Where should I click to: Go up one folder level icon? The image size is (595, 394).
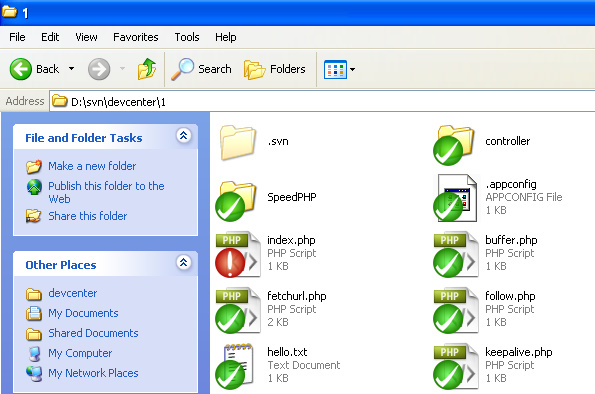click(147, 69)
